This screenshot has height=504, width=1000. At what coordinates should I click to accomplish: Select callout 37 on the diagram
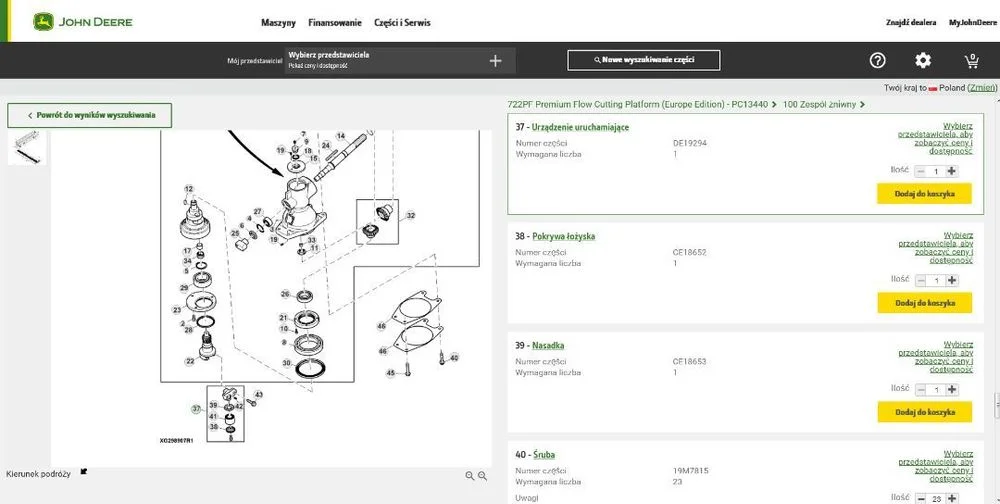(196, 409)
